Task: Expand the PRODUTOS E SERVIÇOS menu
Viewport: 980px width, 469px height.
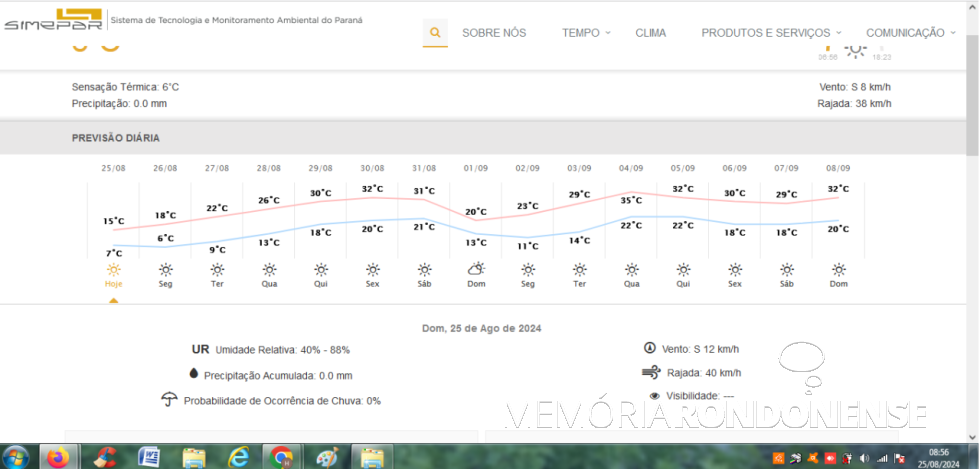Action: point(771,33)
